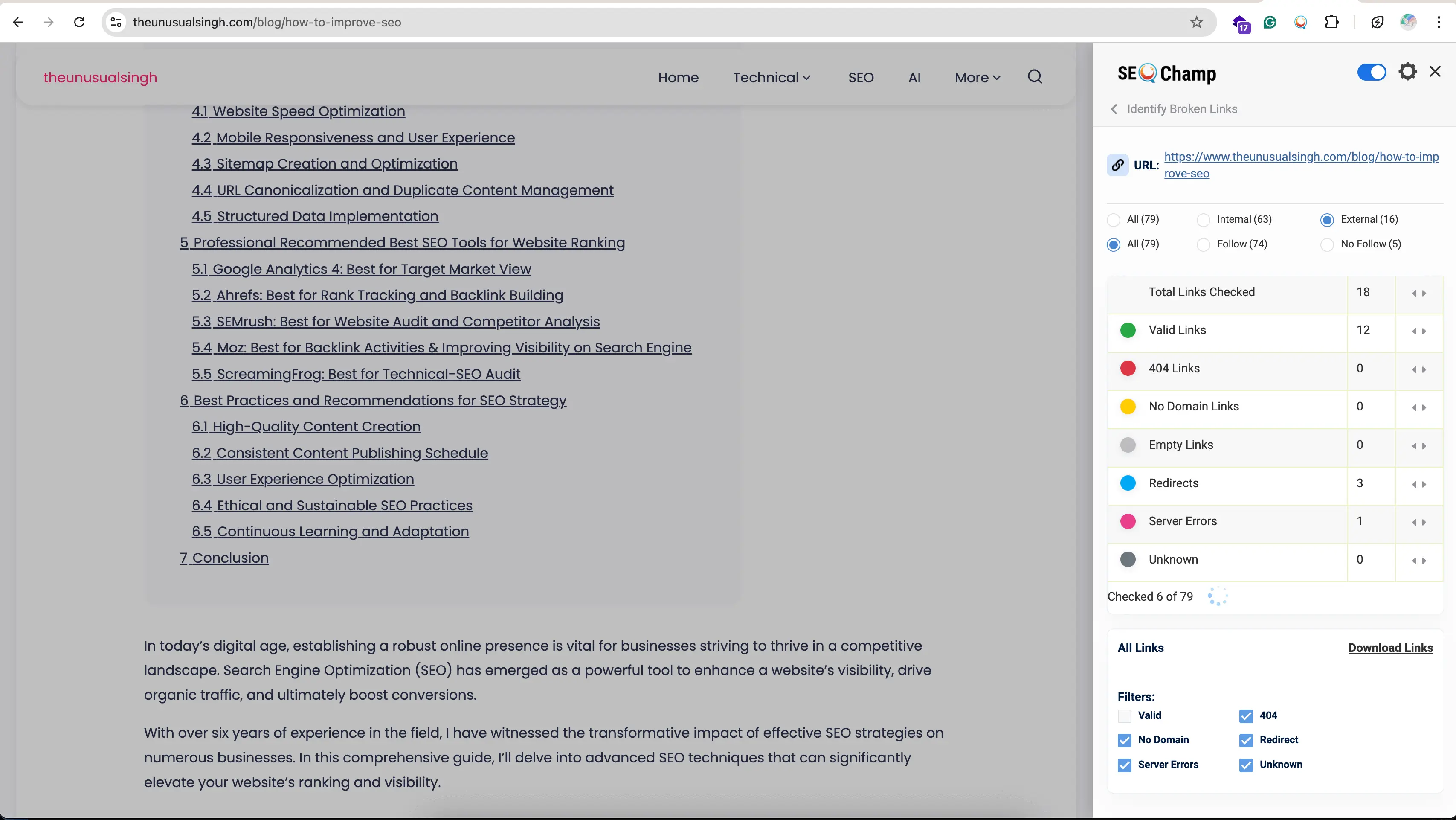
Task: Open the analyzed page URL link
Action: pyautogui.click(x=1301, y=165)
